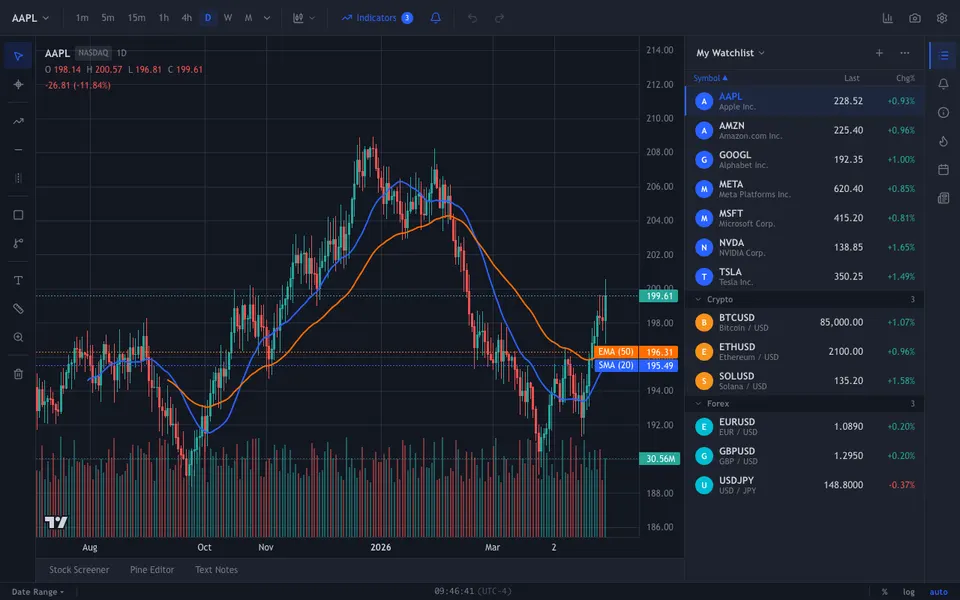Take a snapshot with the camera icon
The height and width of the screenshot is (600, 960).
click(915, 18)
